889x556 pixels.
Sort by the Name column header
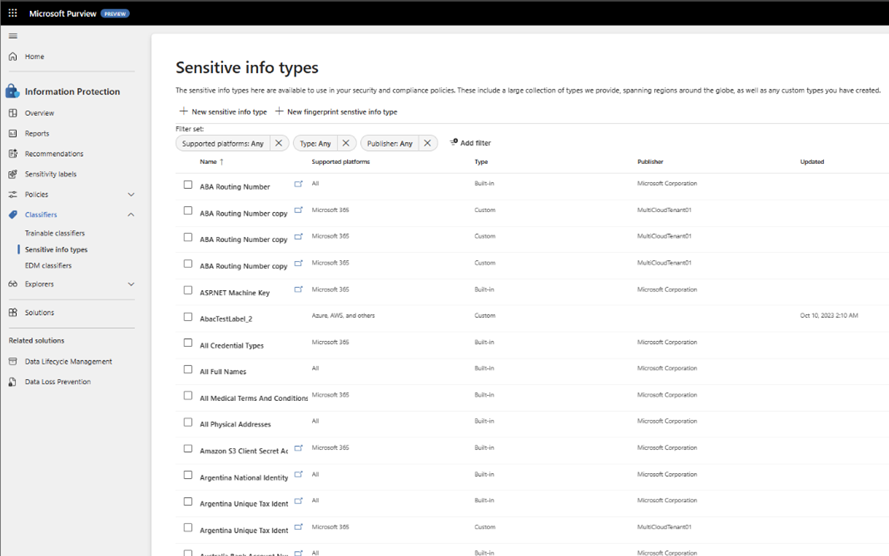209,162
